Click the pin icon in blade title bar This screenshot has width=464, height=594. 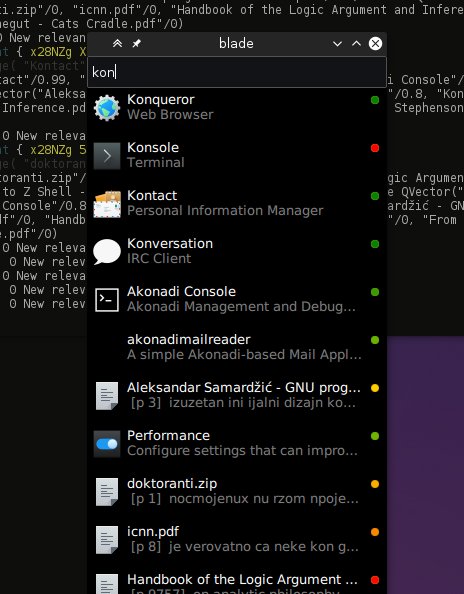136,44
